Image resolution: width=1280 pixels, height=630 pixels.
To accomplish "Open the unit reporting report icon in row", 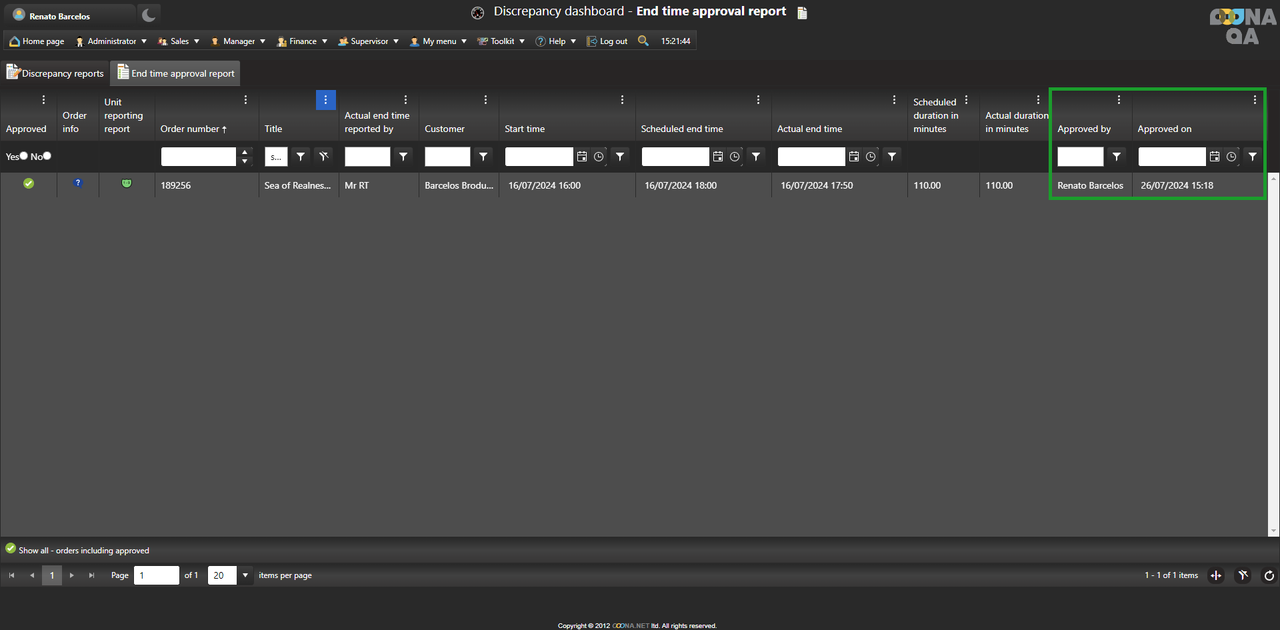I will (126, 184).
